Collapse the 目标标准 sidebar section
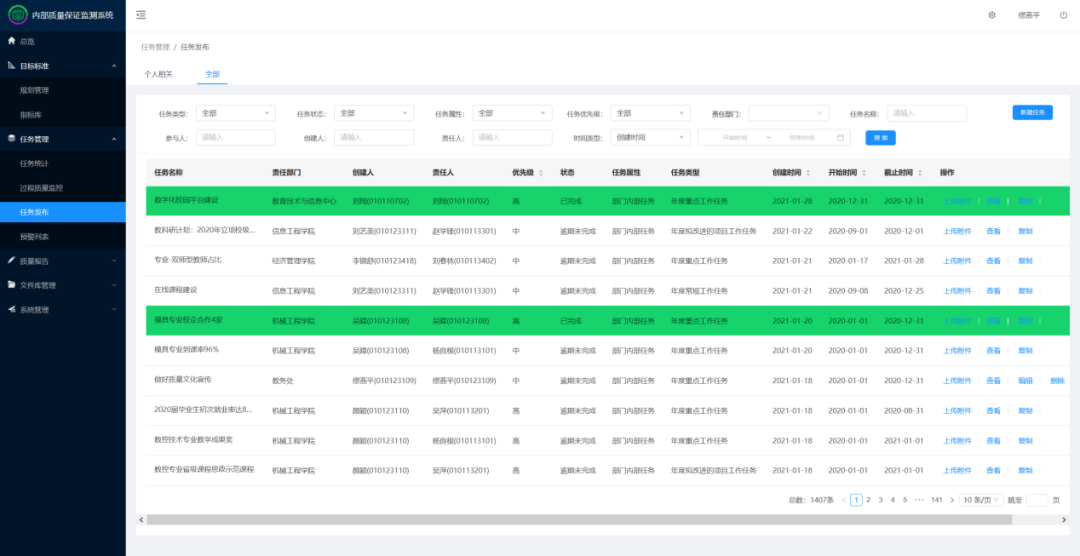The image size is (1080, 556). point(113,66)
